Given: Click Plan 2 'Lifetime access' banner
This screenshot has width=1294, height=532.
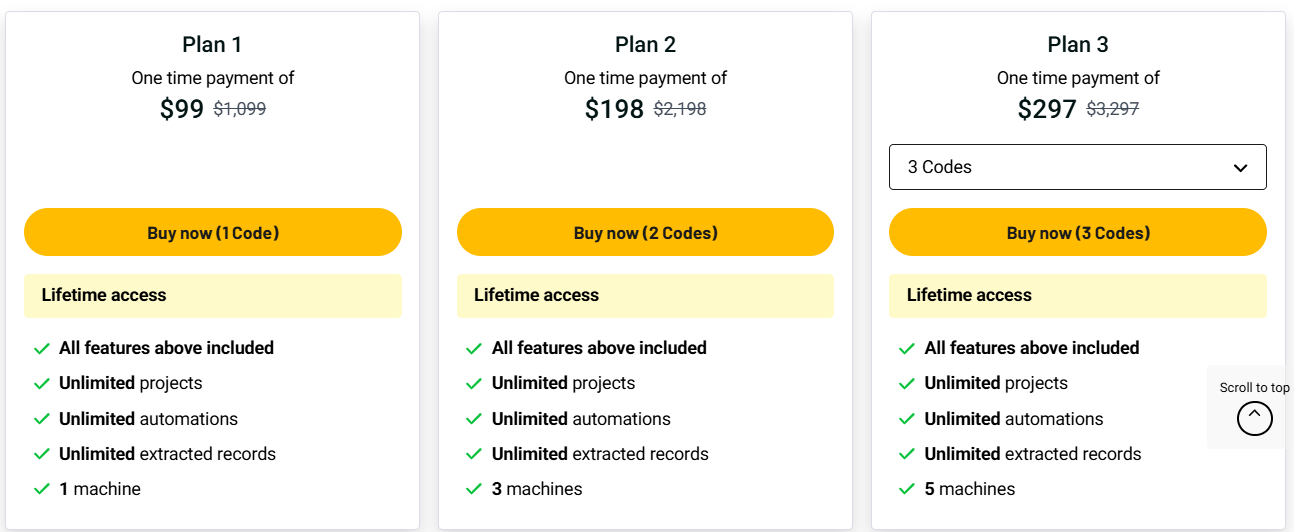Looking at the screenshot, I should coord(645,295).
